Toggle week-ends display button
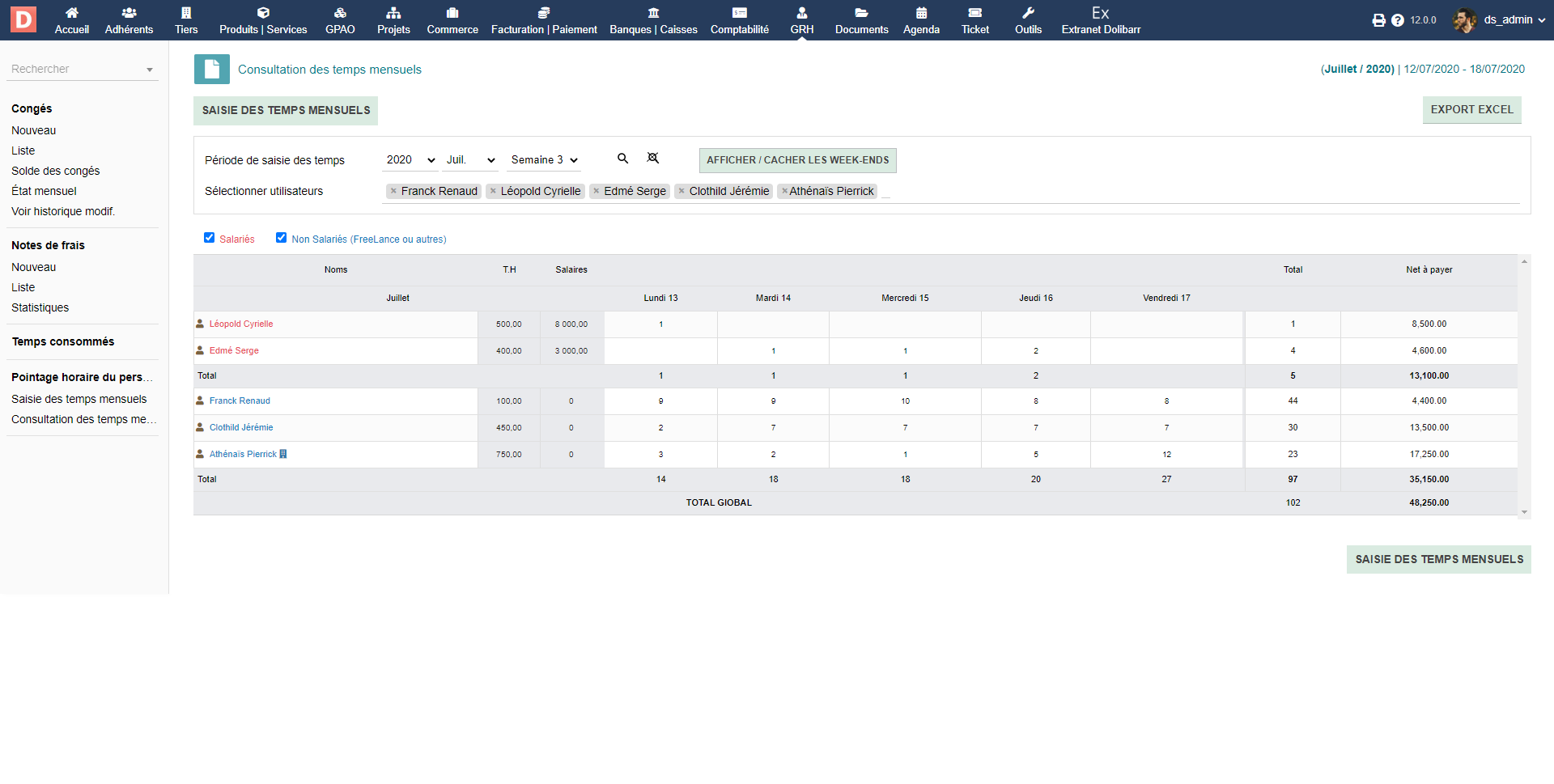The width and height of the screenshot is (1554, 784). (797, 160)
